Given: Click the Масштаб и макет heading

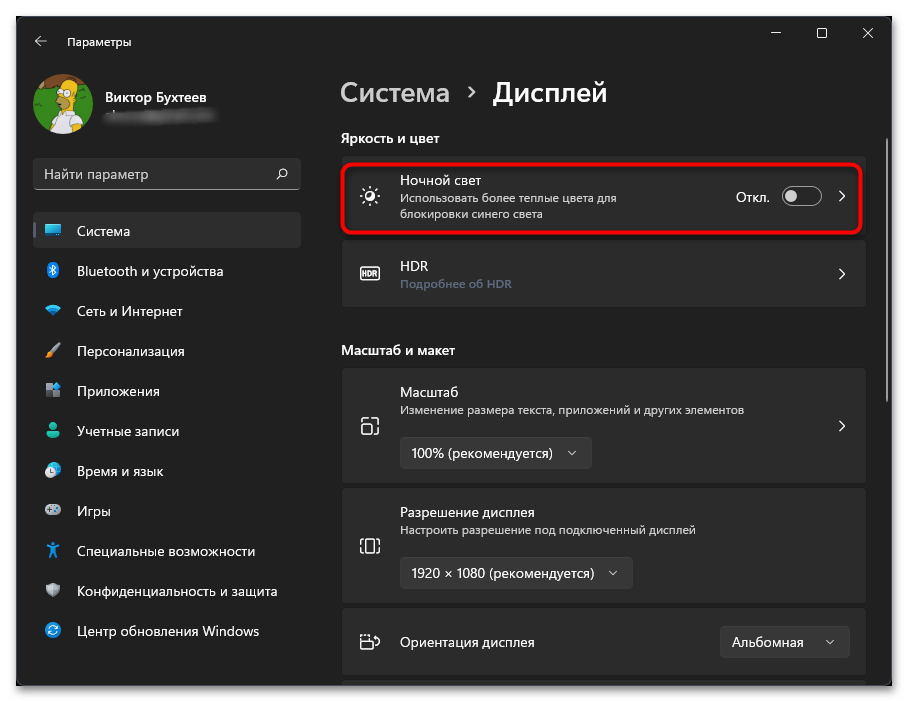Looking at the screenshot, I should [398, 350].
